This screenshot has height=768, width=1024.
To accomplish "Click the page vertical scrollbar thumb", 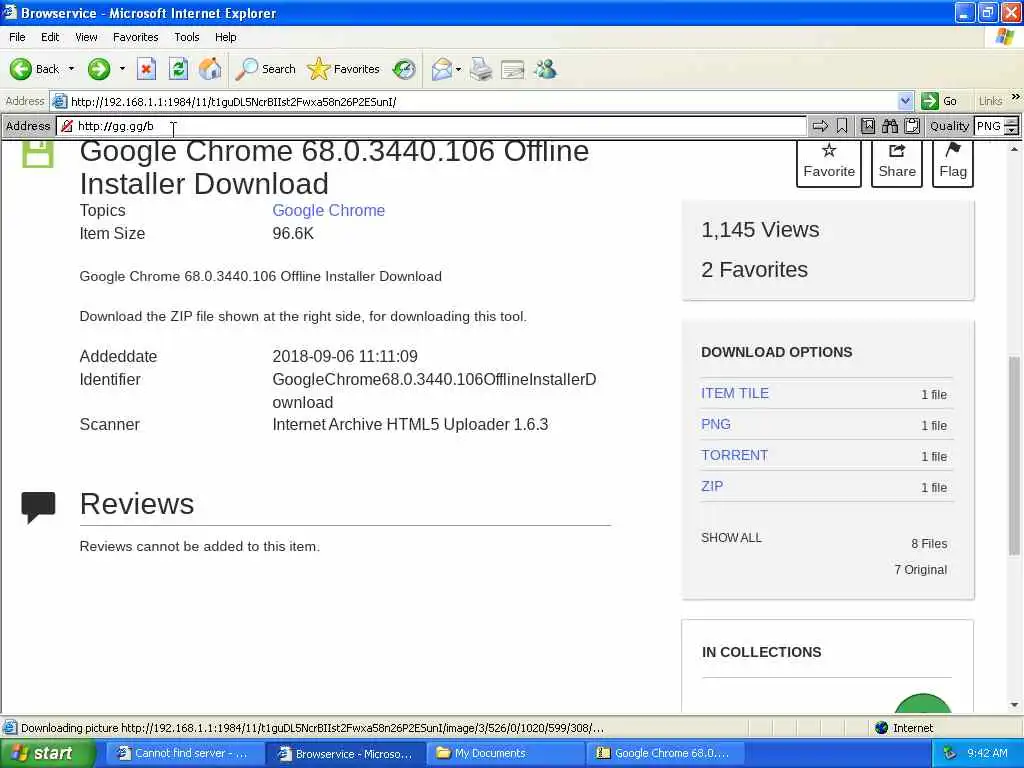I will click(1014, 456).
